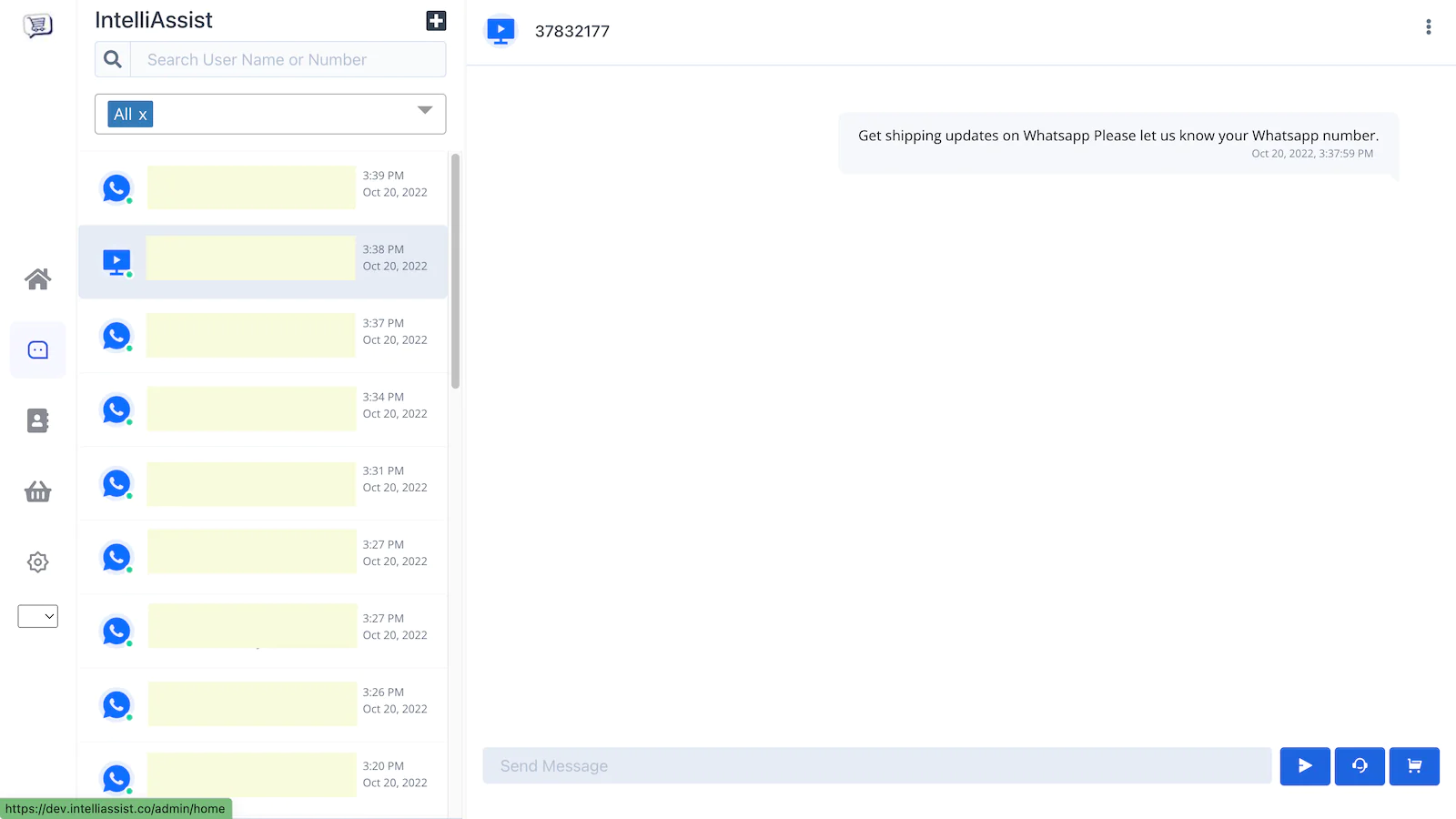
Task: Open settings gear in sidebar
Action: click(37, 562)
